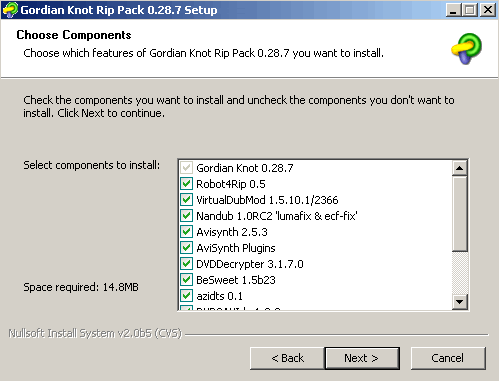Toggle the VirtualDubMod 1.5.10.1/2366 checkbox
The image size is (499, 381).
[x=186, y=200]
